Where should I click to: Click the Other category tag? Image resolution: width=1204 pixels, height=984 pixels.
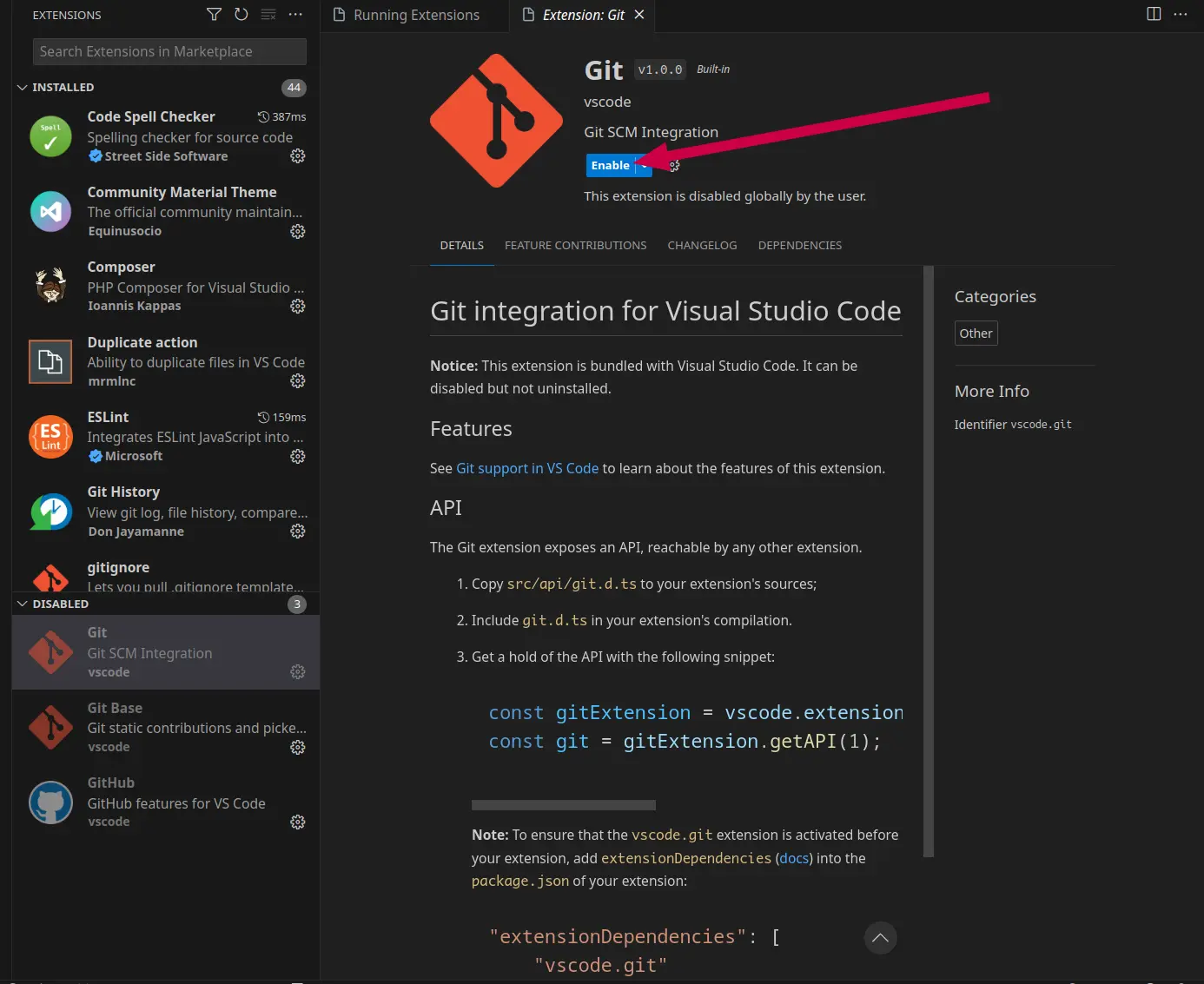(x=976, y=334)
